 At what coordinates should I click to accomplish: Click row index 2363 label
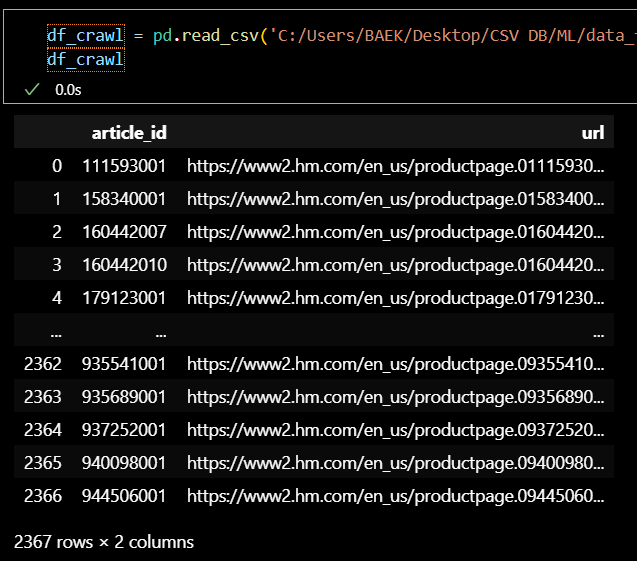[43, 397]
